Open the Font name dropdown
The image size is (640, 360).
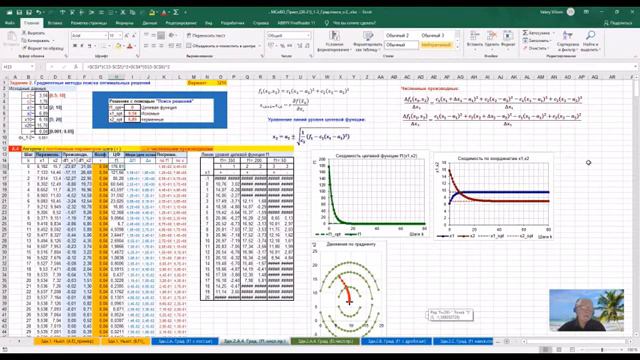pos(105,36)
